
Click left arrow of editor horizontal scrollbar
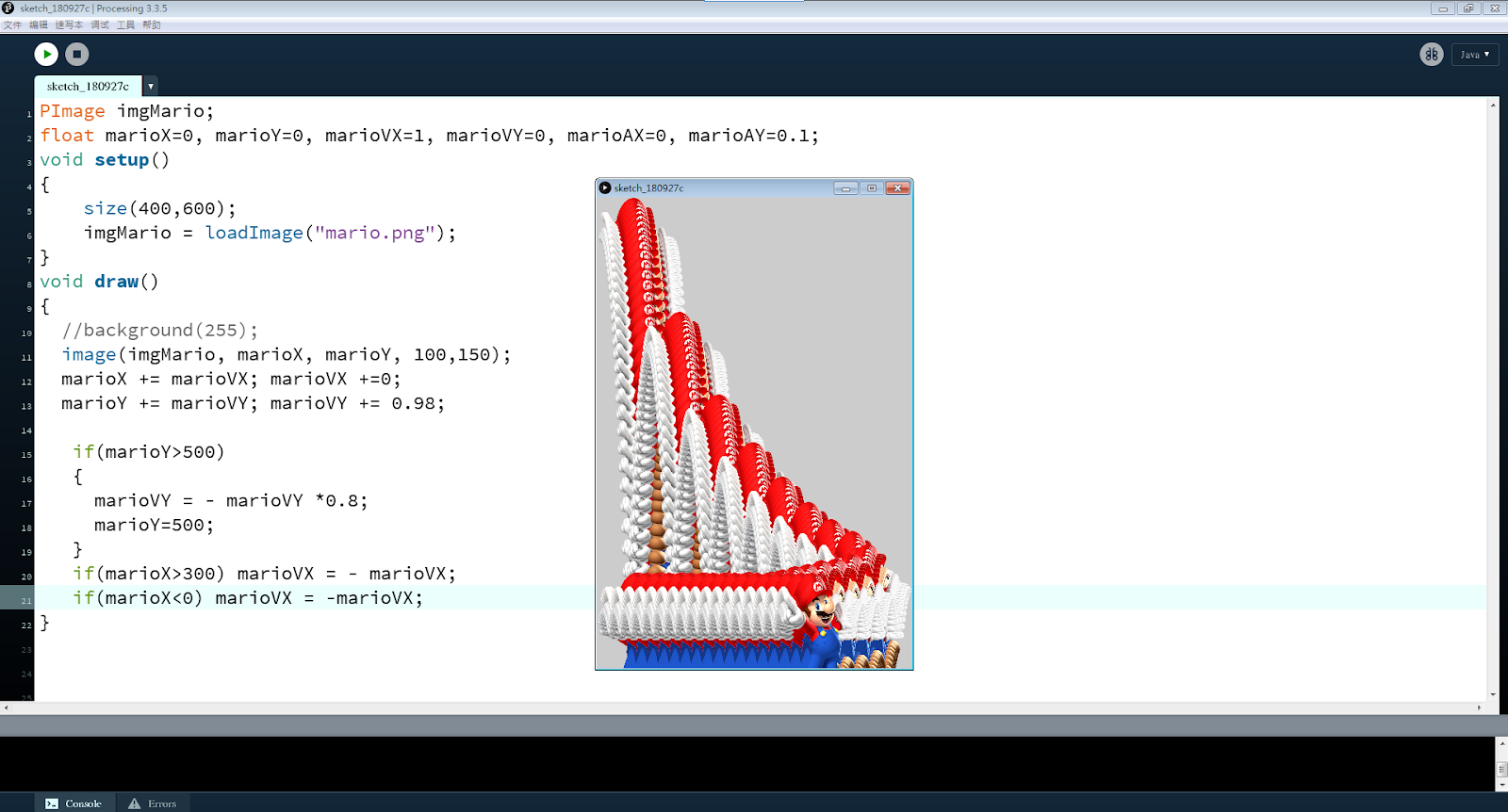pos(6,707)
